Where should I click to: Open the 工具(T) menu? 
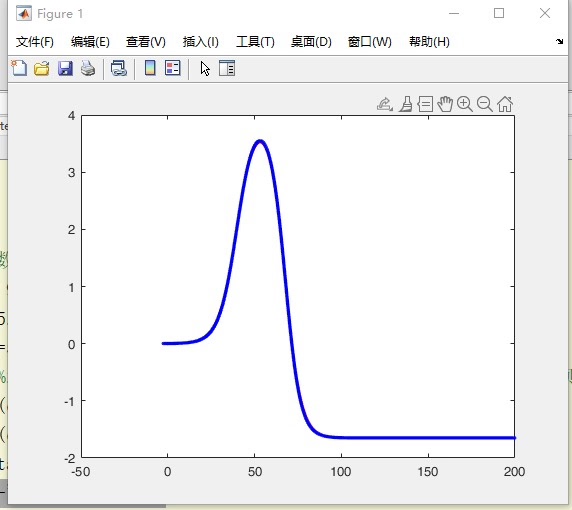click(x=255, y=42)
